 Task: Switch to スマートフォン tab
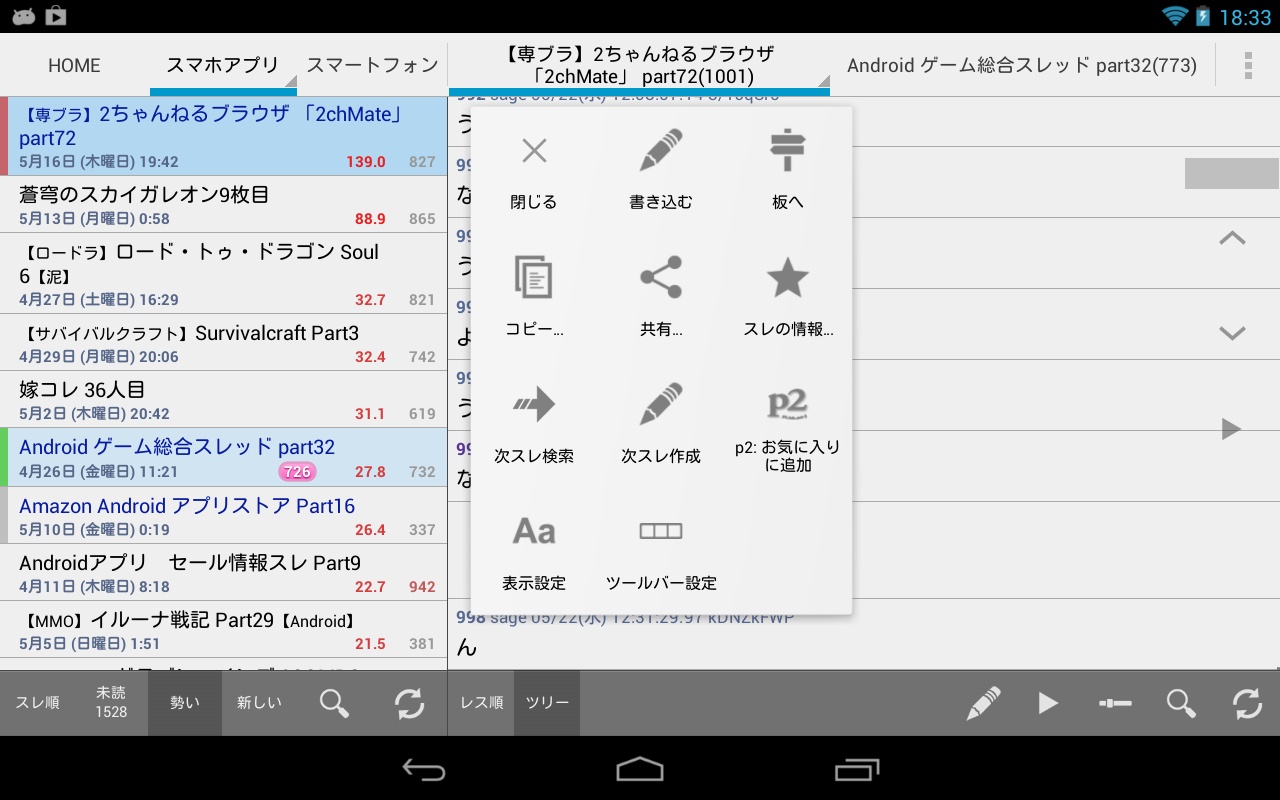(x=372, y=66)
